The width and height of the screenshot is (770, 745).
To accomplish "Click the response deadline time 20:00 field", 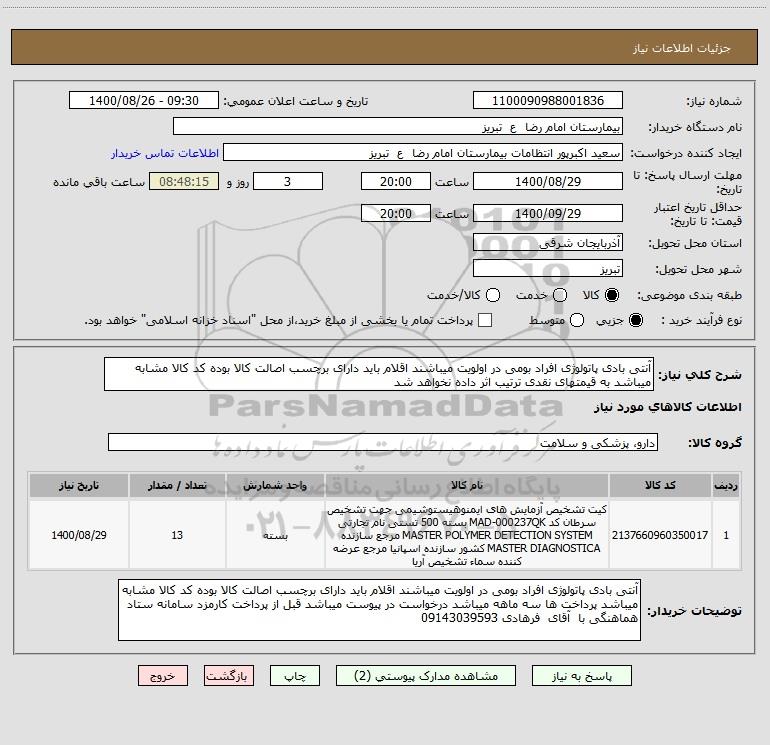I will [396, 181].
